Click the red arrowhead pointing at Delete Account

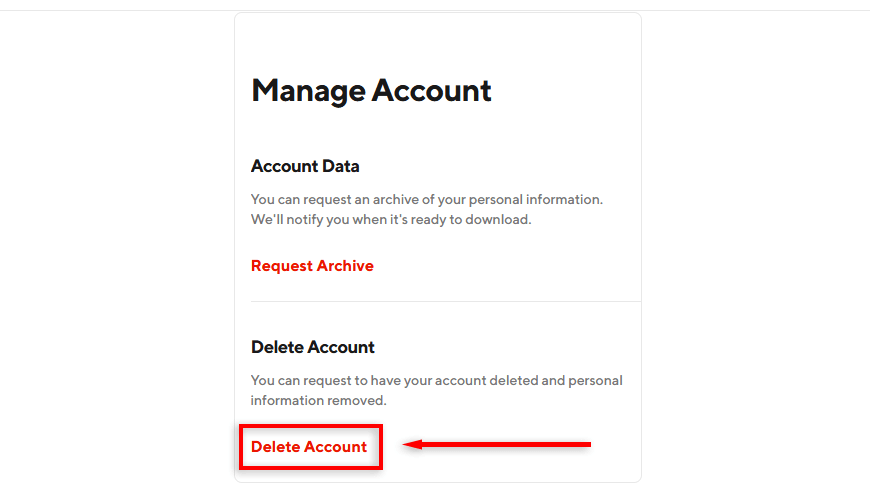click(x=412, y=444)
